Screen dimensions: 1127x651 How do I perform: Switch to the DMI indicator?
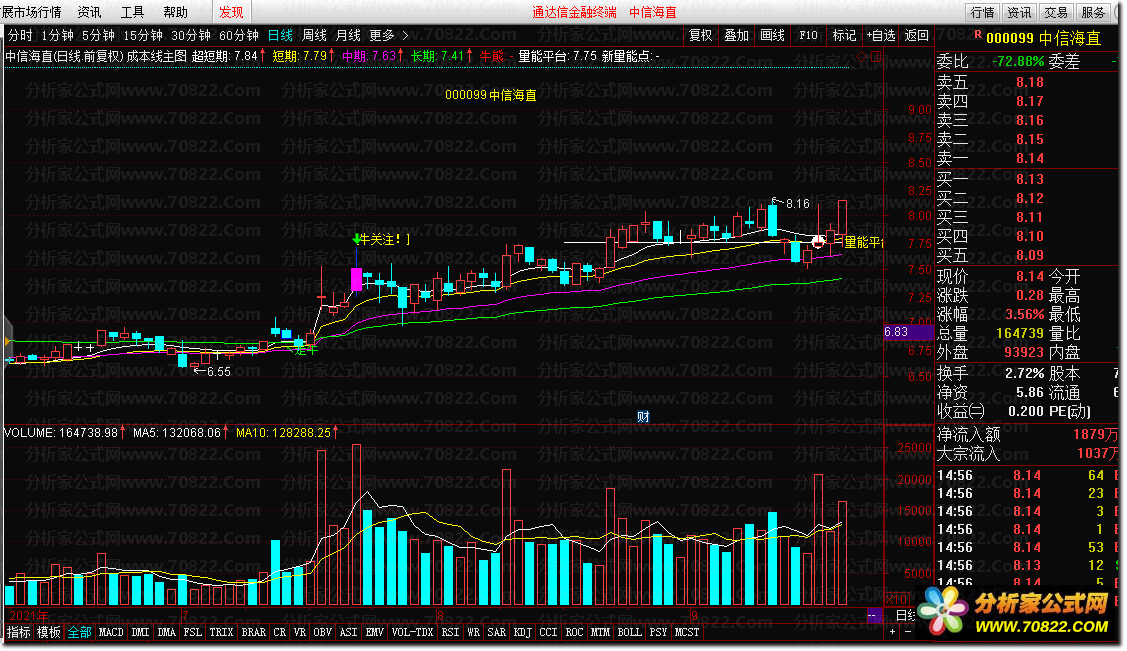[x=140, y=632]
